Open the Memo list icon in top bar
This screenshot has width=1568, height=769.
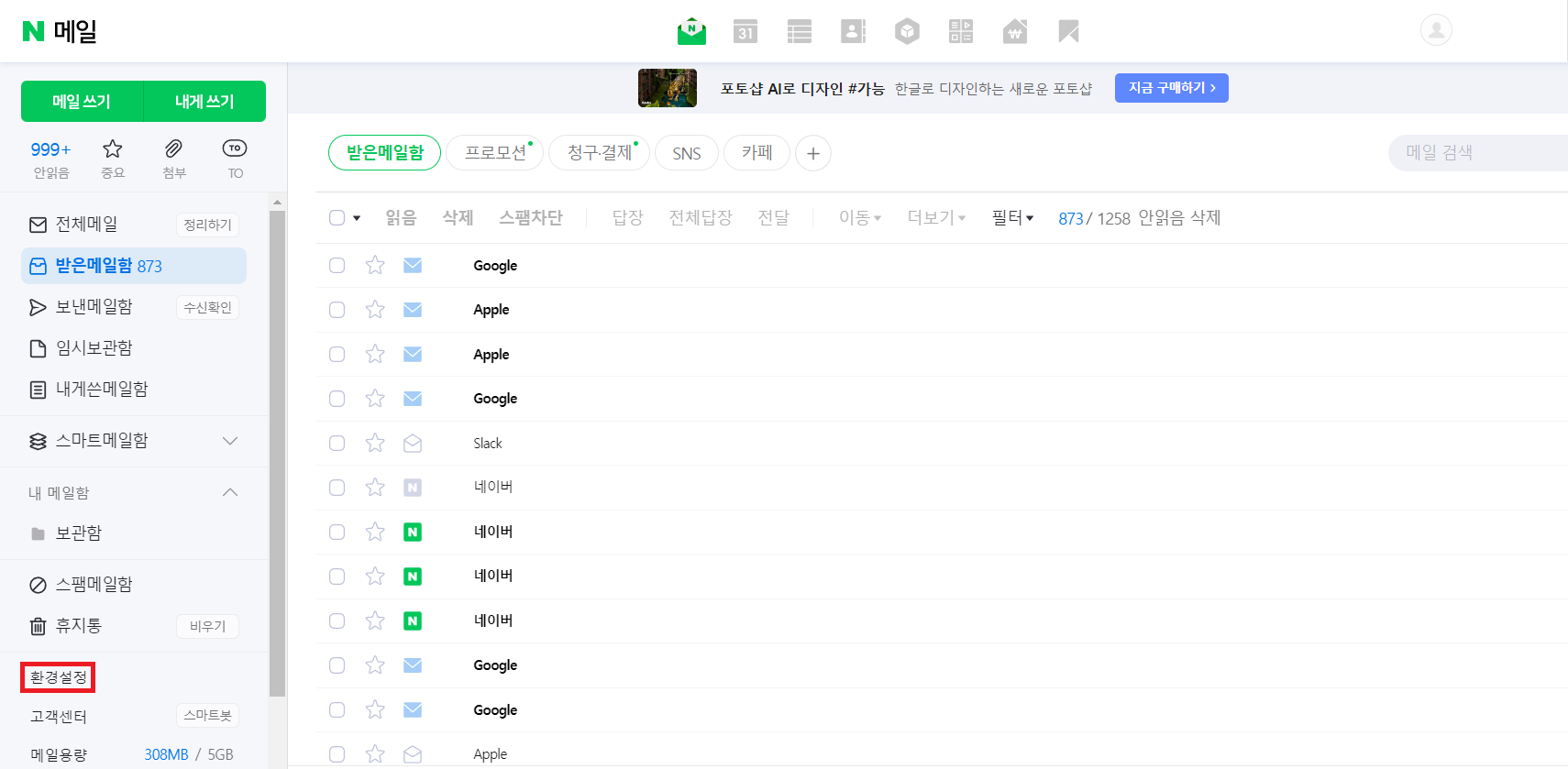coord(800,32)
